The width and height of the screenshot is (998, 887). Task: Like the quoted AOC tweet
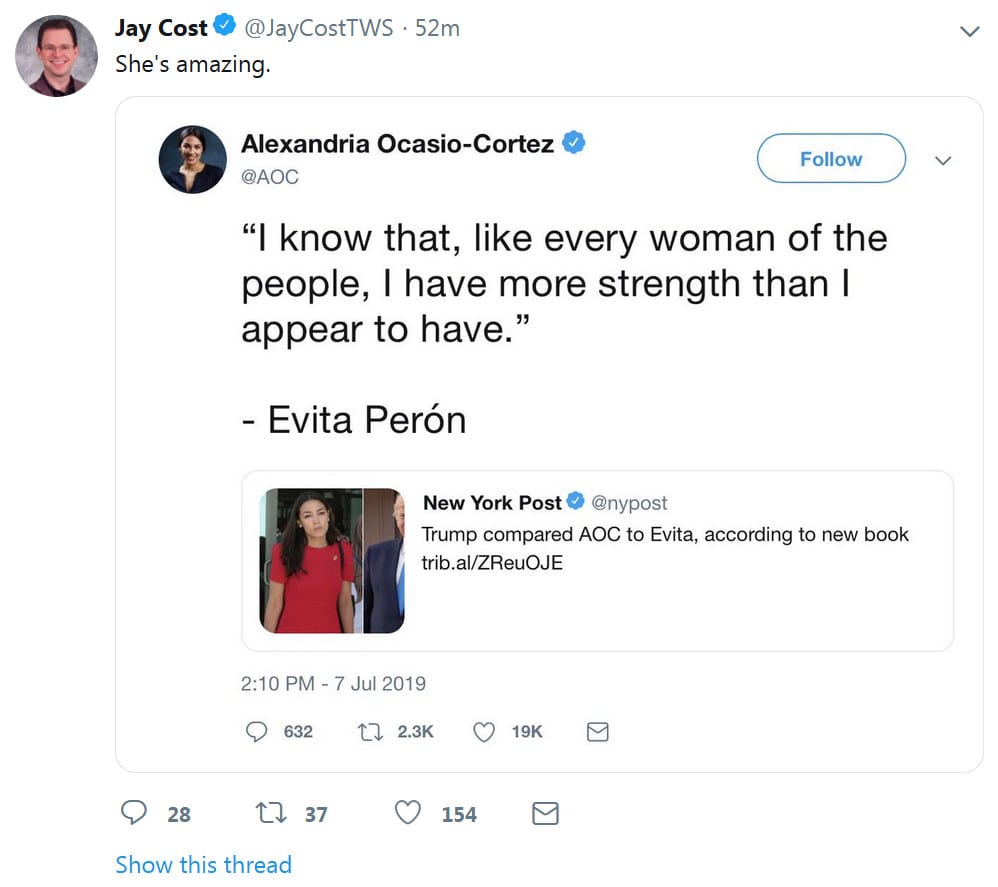(484, 732)
